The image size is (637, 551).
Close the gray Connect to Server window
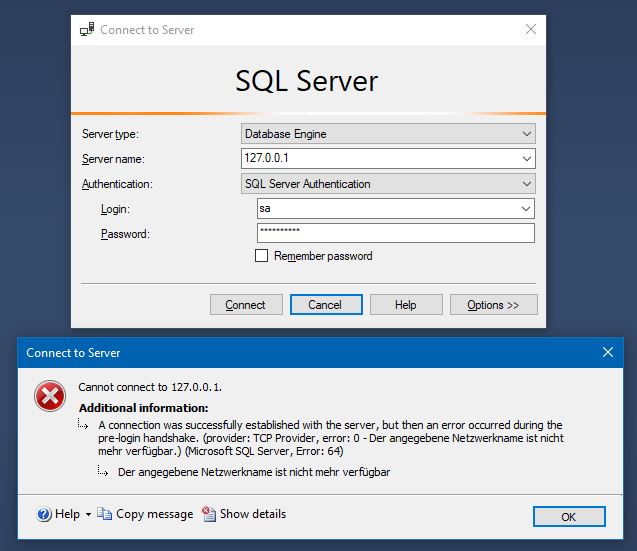[x=531, y=29]
